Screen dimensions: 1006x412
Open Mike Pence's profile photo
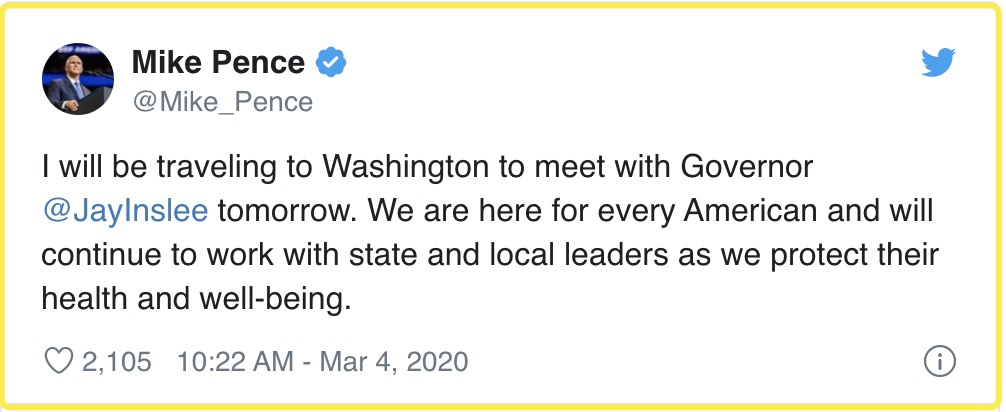coord(77,79)
